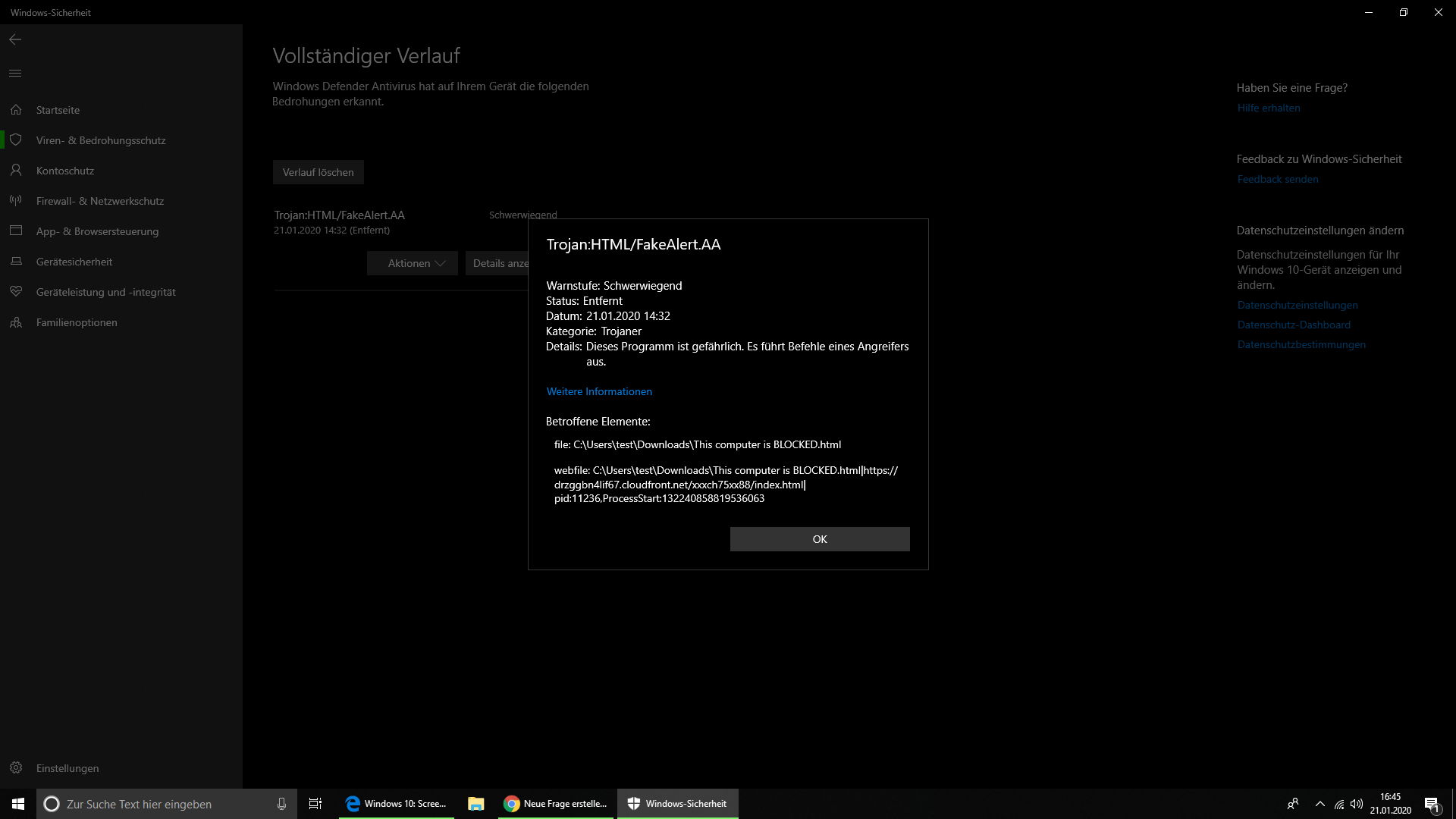This screenshot has width=1456, height=819.
Task: Open the Datenschutz-Dashboard link
Action: [x=1294, y=325]
